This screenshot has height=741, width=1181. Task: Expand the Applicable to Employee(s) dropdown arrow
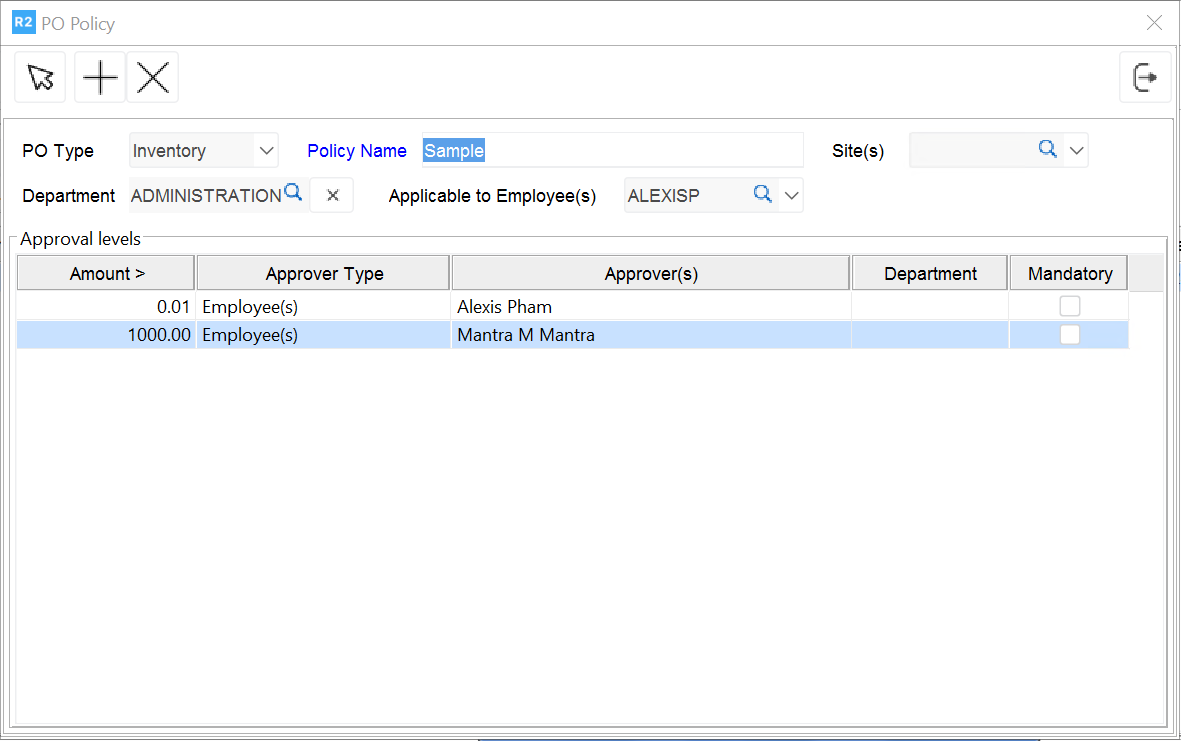(x=791, y=196)
